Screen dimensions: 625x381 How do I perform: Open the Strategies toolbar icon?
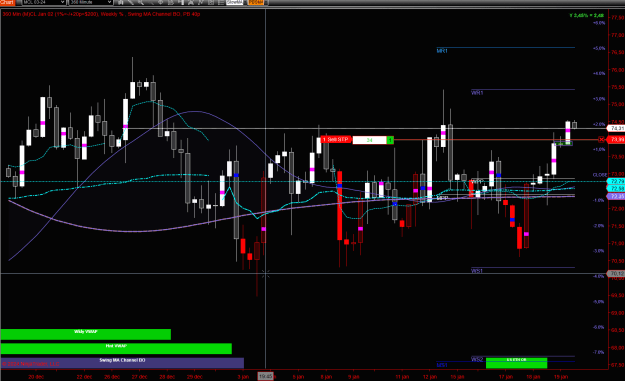pyautogui.click(x=200, y=2)
